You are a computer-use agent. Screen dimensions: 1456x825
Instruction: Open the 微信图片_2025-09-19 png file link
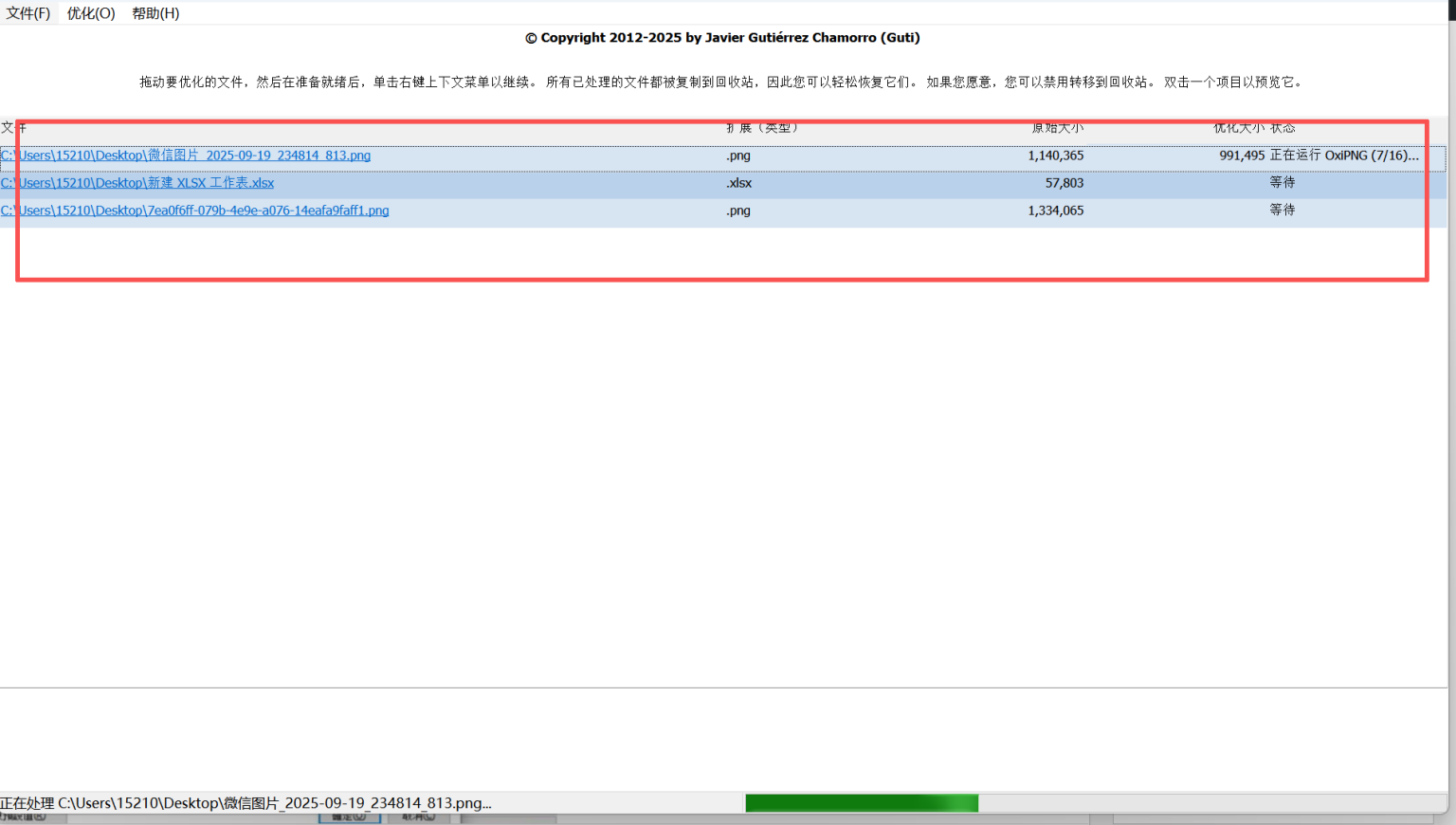coord(187,155)
